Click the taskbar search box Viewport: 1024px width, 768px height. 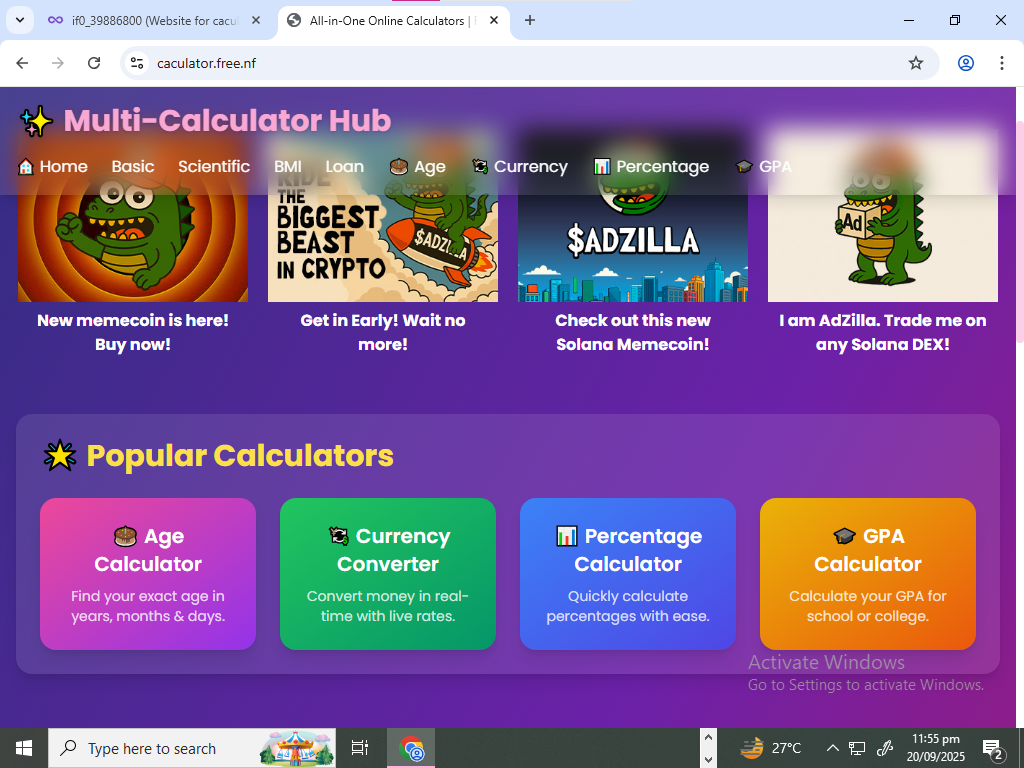coord(192,748)
